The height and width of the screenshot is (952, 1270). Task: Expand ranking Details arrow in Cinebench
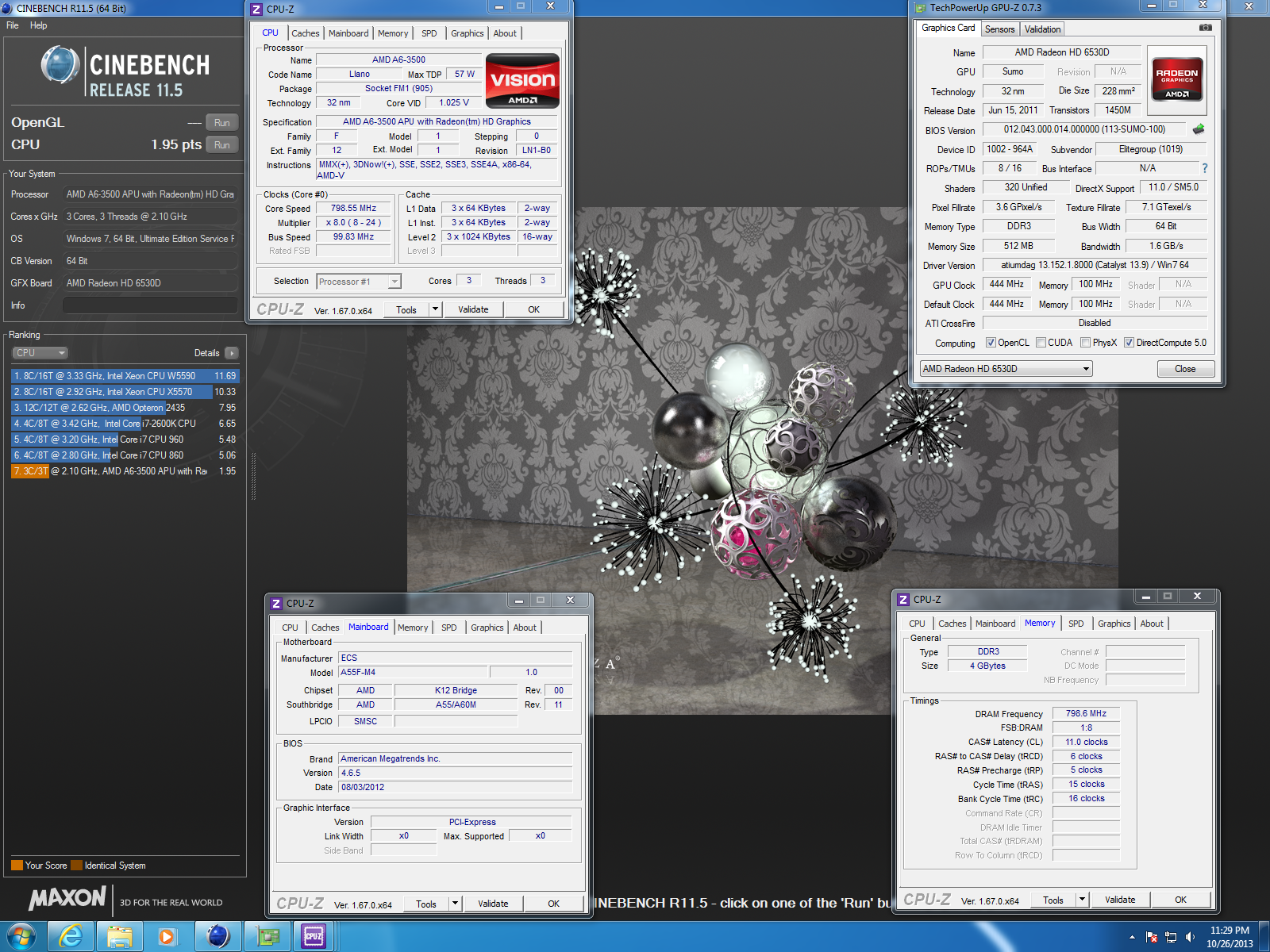[x=231, y=353]
